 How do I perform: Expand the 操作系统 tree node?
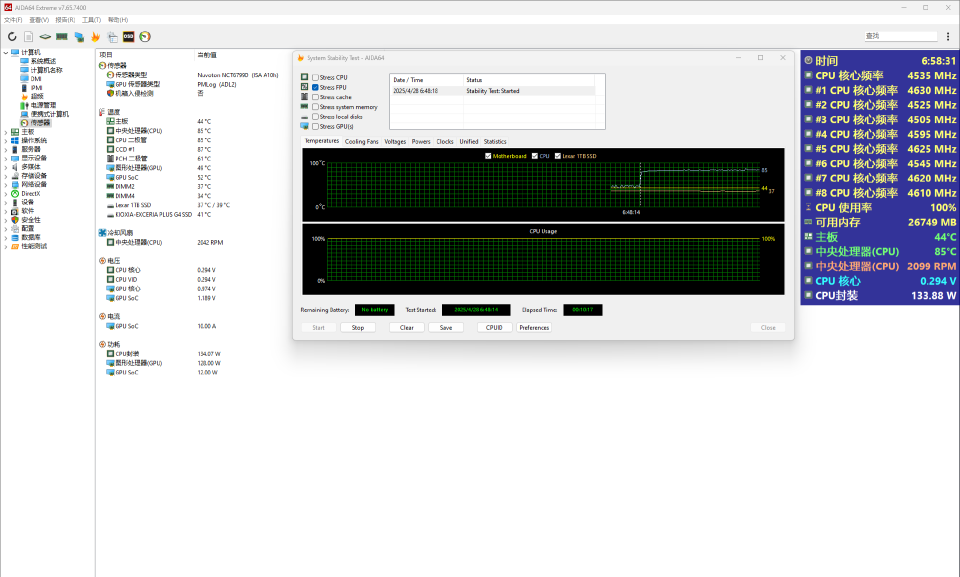pyautogui.click(x=6, y=140)
